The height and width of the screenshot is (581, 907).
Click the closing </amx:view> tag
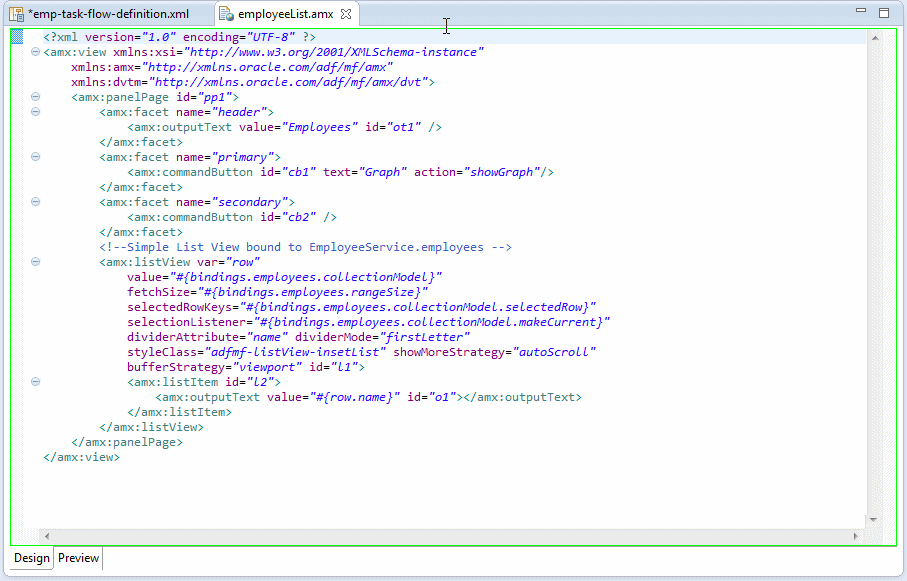tap(82, 457)
